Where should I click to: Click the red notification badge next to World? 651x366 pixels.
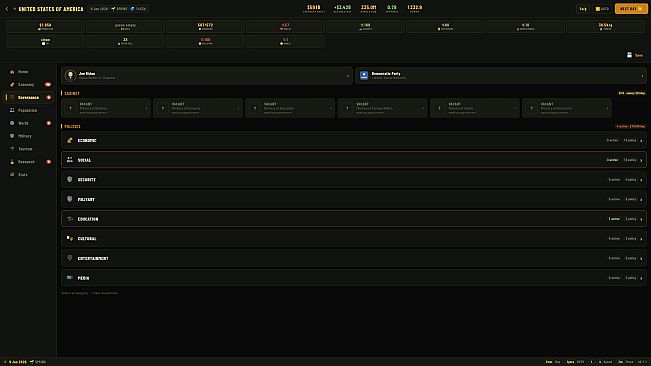(x=49, y=123)
